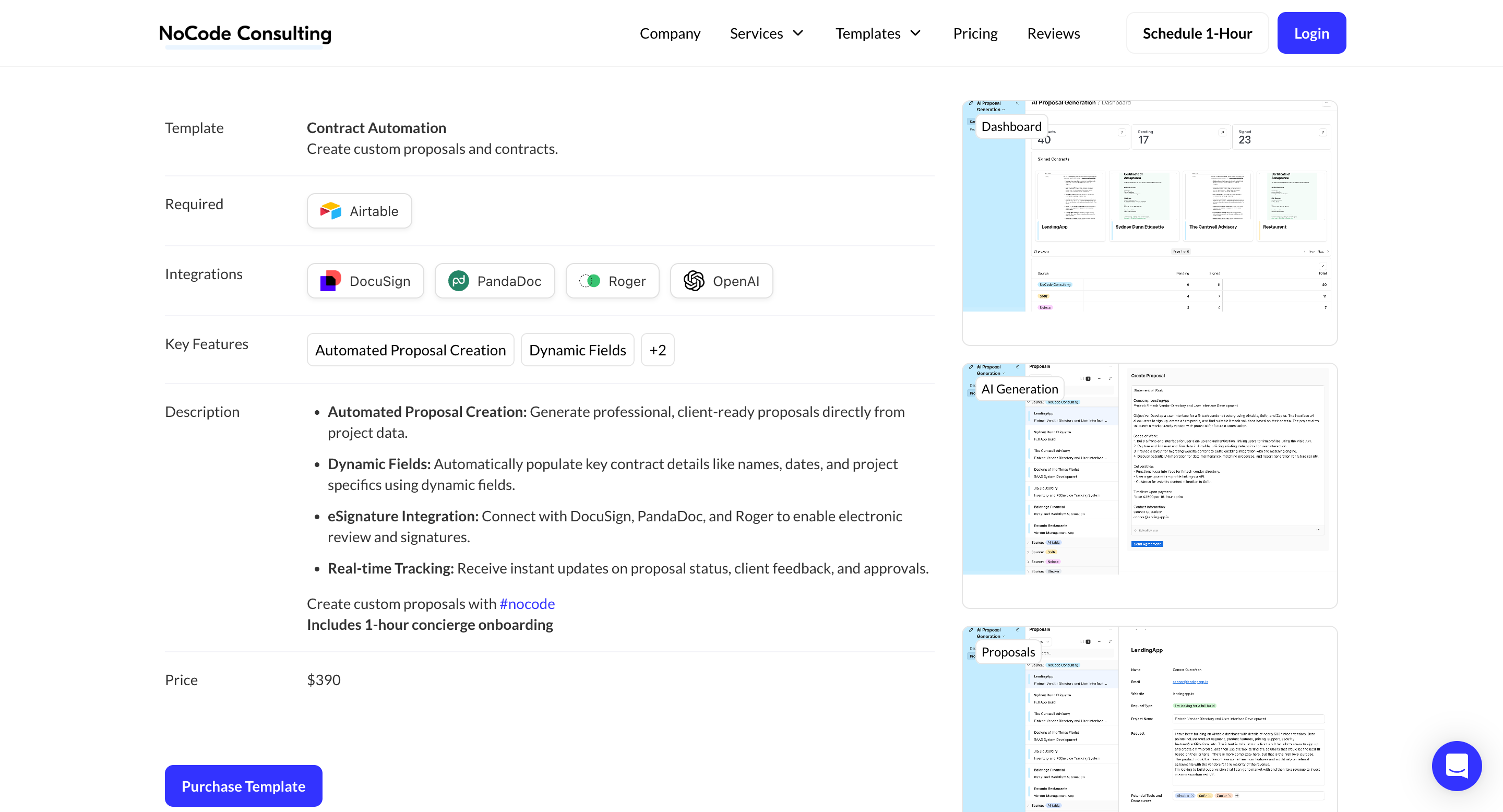This screenshot has width=1503, height=812.
Task: Open the Company menu item
Action: [x=670, y=33]
